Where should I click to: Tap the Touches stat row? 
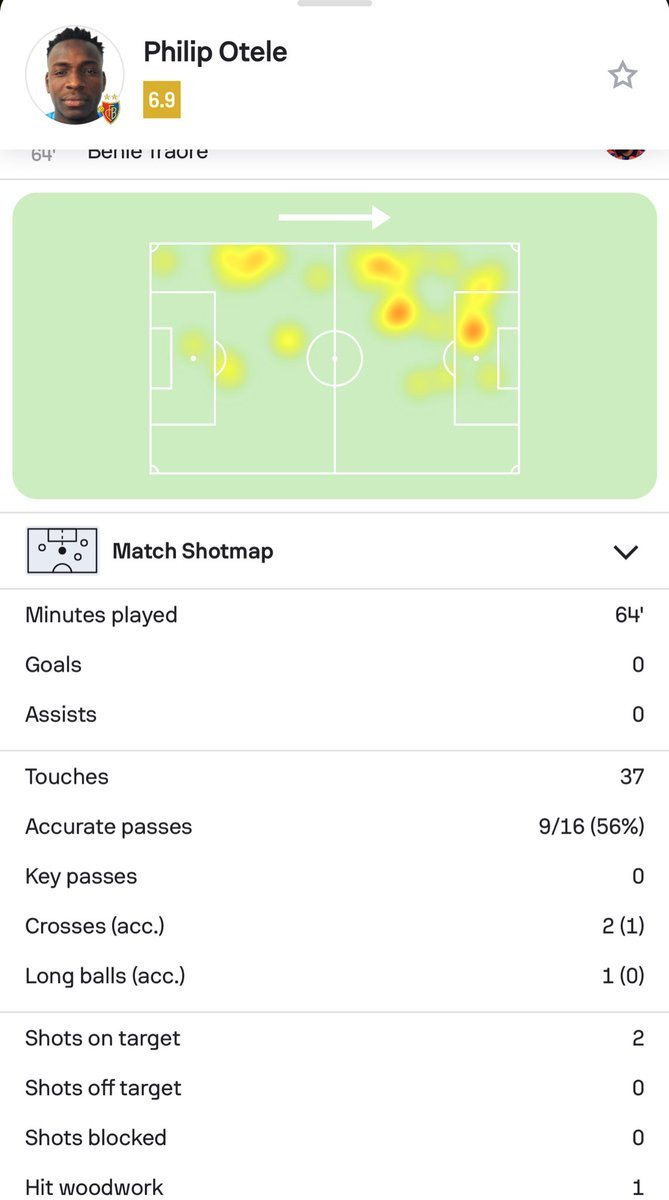tap(334, 777)
